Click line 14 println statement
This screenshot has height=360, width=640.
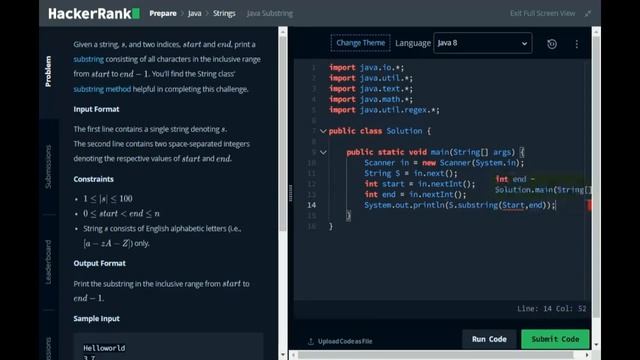click(460, 205)
